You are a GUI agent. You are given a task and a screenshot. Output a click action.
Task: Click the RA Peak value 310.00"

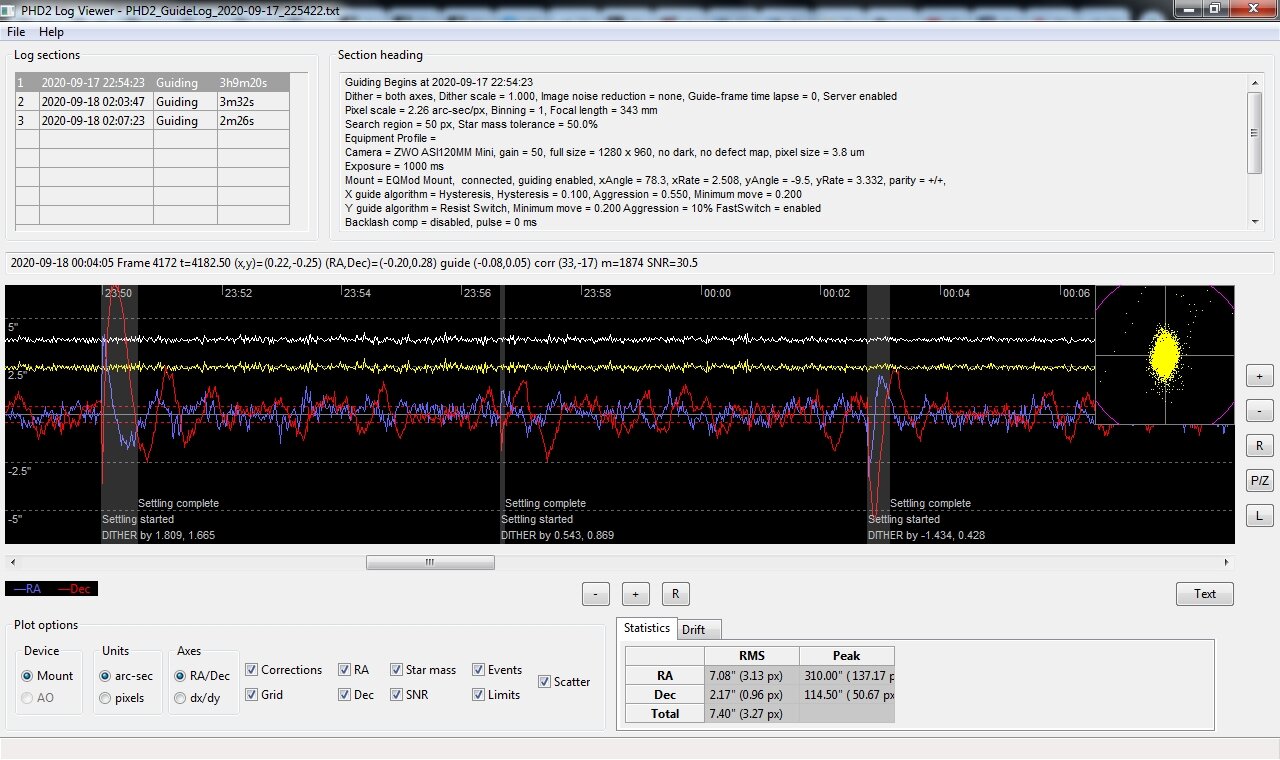(x=846, y=675)
